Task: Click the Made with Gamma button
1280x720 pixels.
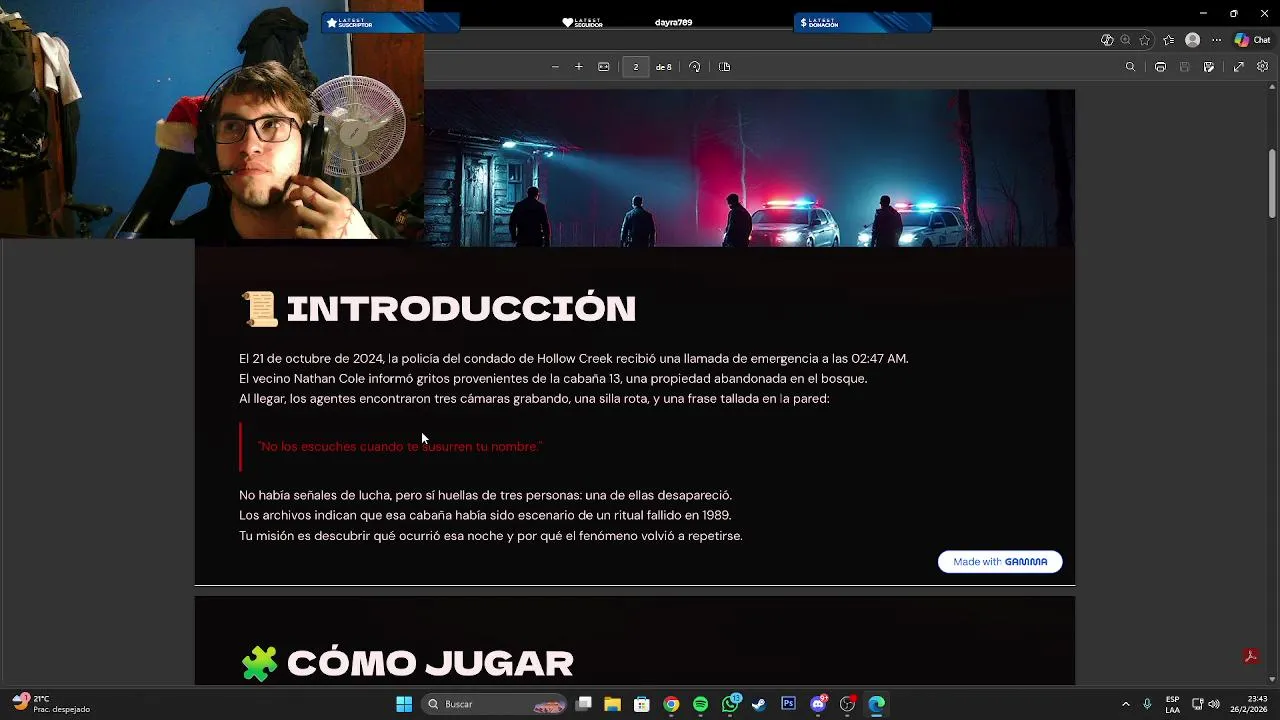Action: point(1000,562)
